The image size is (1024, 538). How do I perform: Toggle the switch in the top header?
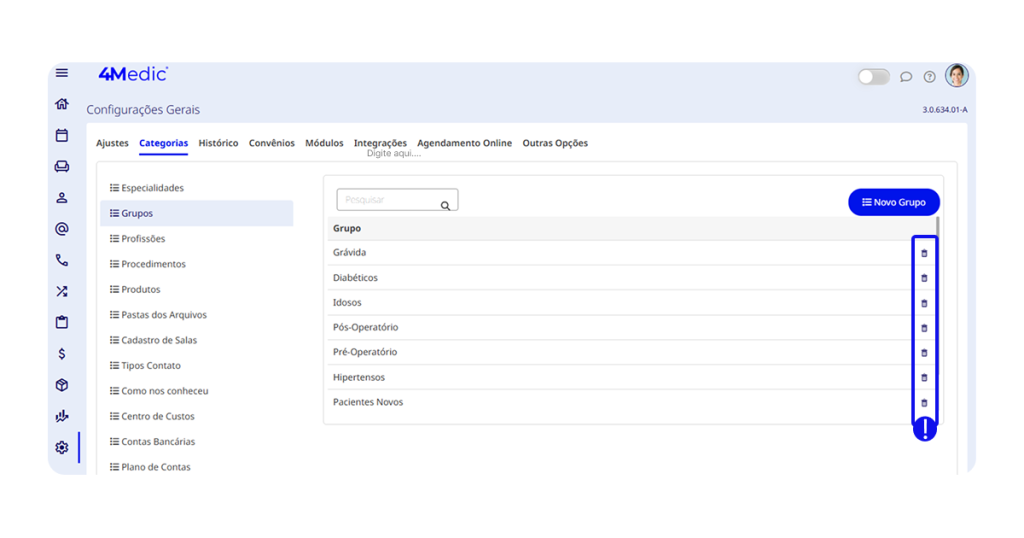pos(873,77)
